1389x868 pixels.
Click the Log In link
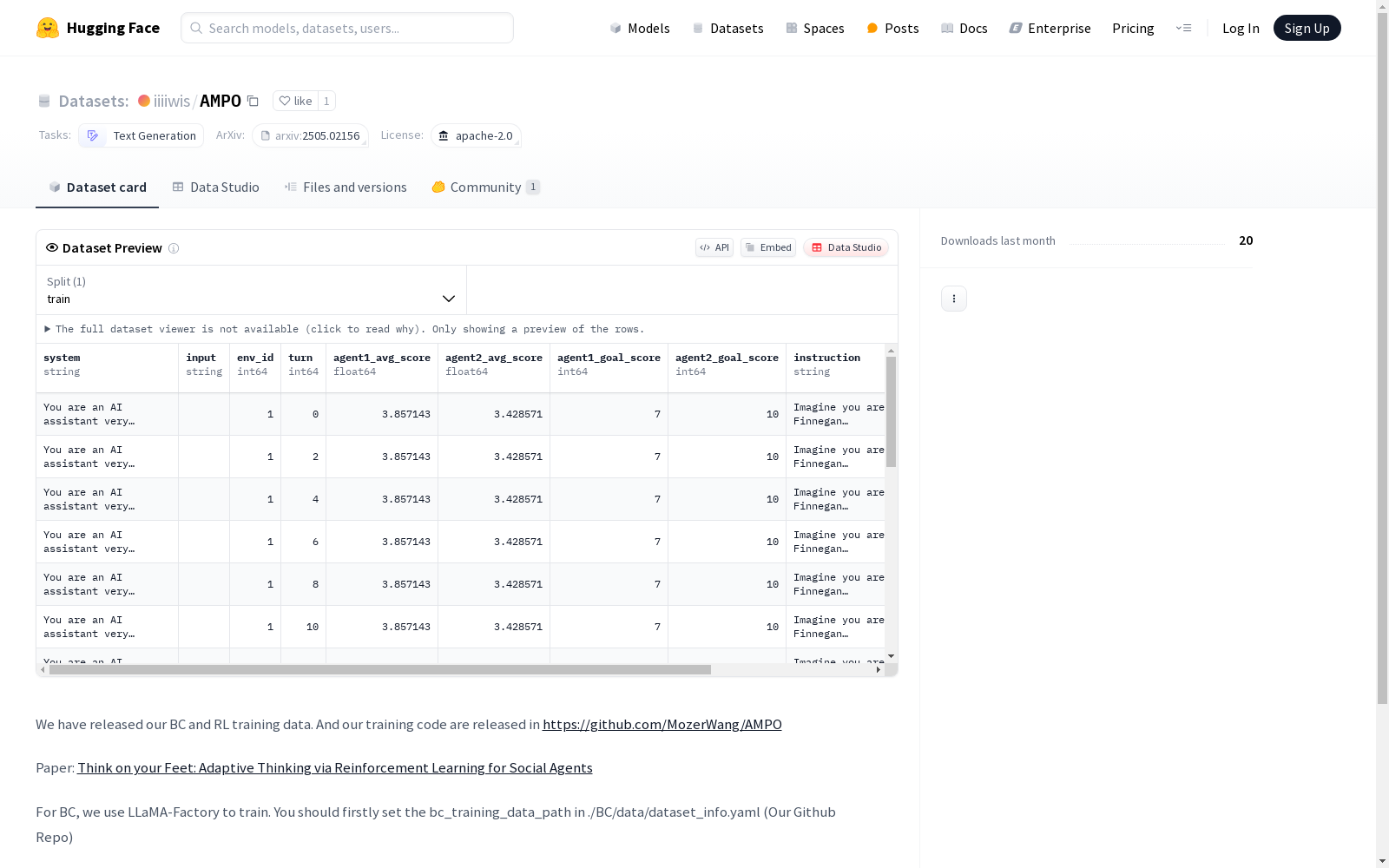[1241, 28]
